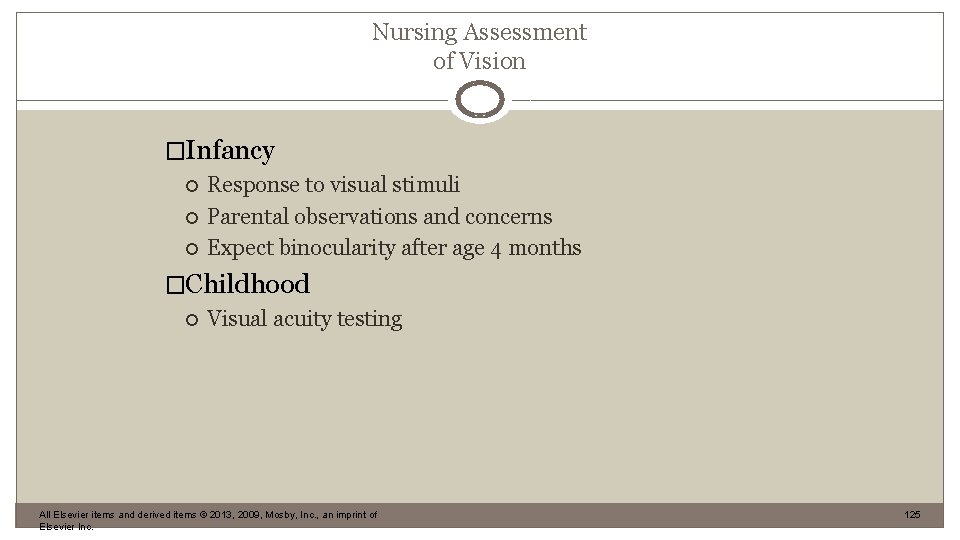The image size is (960, 540).
Task: Click the text Response to visual stimuli
Action: click(333, 185)
